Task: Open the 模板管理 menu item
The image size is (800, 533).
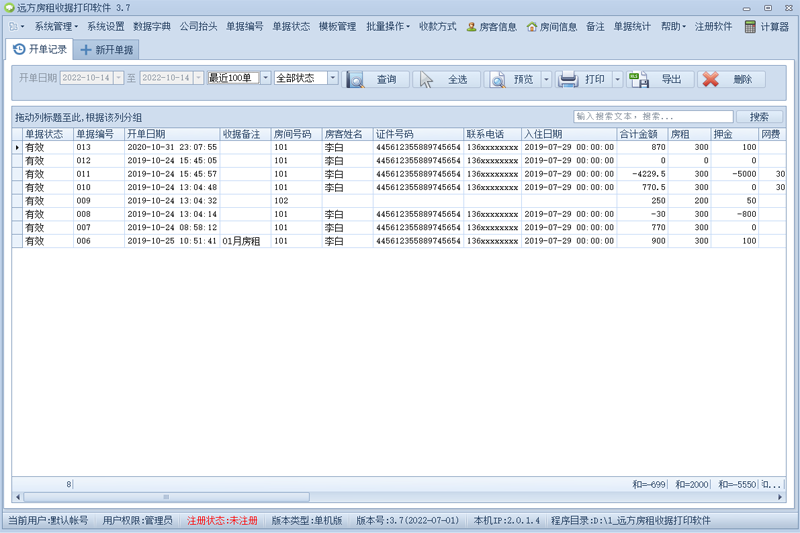Action: (337, 27)
